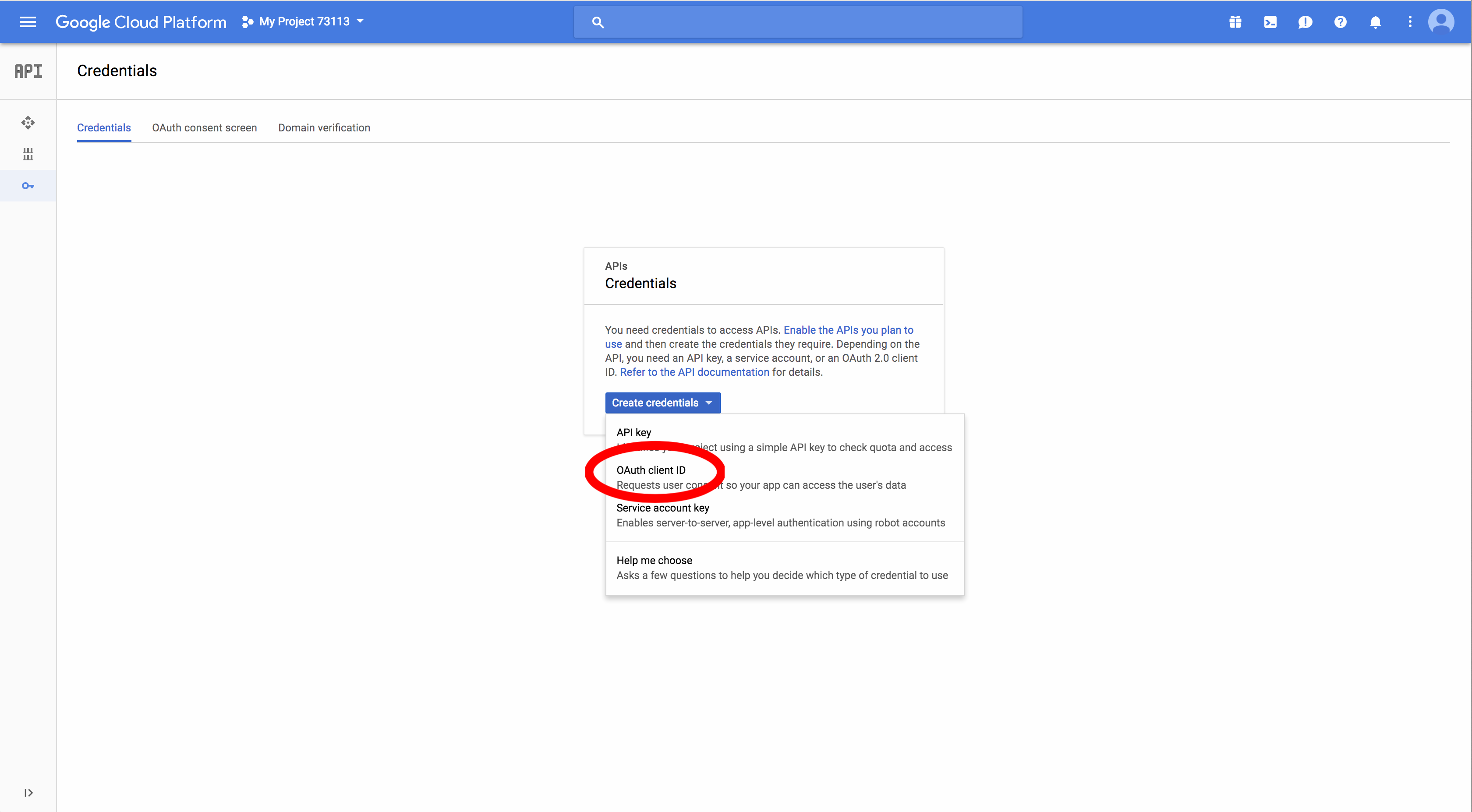Click the gift icon for free trial offers
Viewport: 1472px width, 812px height.
(x=1235, y=22)
